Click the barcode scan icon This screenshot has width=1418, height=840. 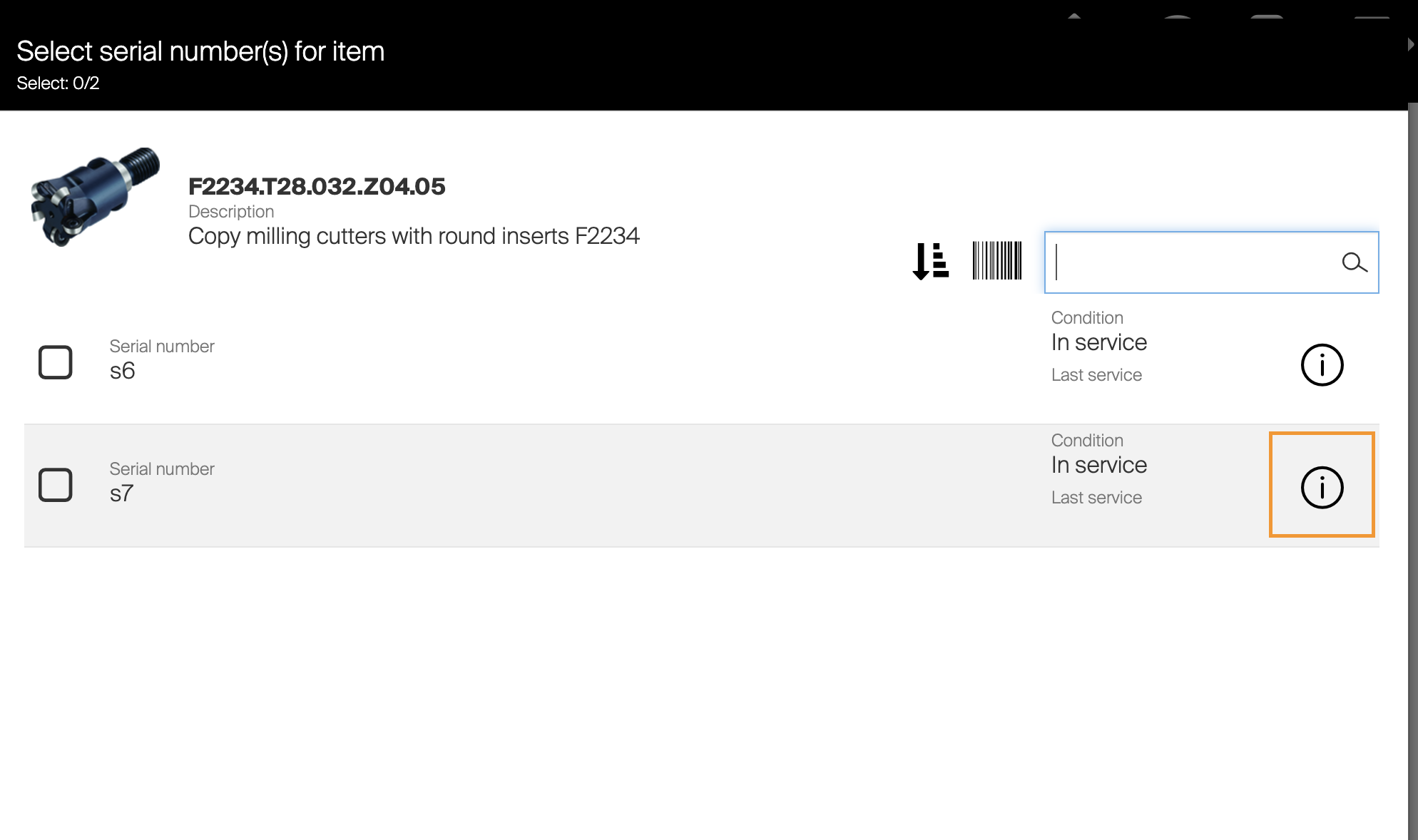pos(997,262)
